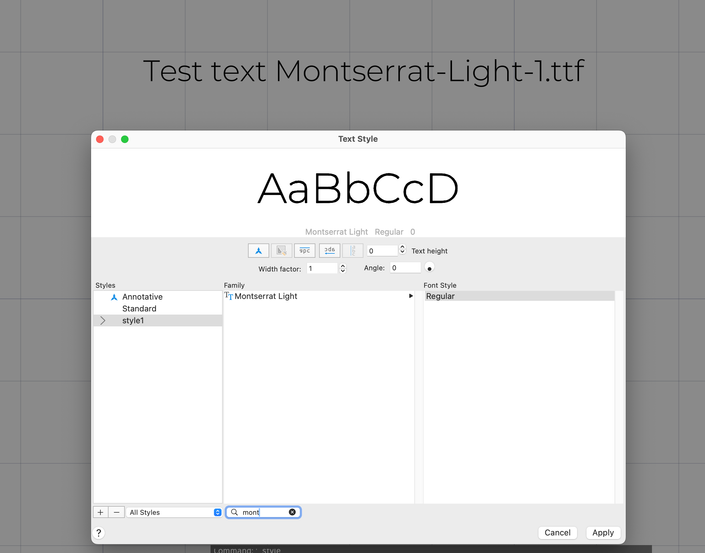Clear the font search text
Image resolution: width=705 pixels, height=553 pixels.
click(x=292, y=512)
